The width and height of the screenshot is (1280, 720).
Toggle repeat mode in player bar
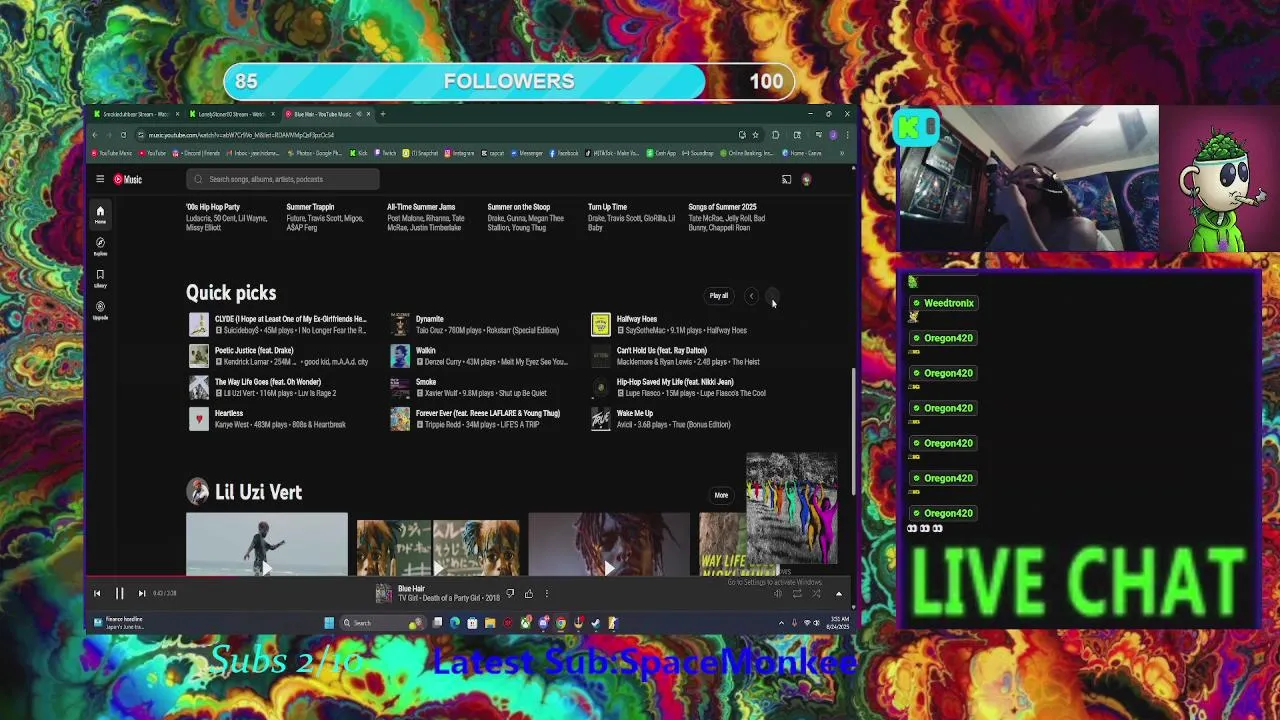(x=797, y=594)
